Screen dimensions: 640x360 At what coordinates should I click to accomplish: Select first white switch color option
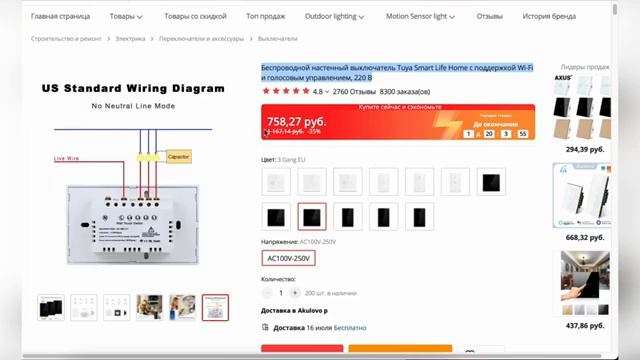coord(276,182)
